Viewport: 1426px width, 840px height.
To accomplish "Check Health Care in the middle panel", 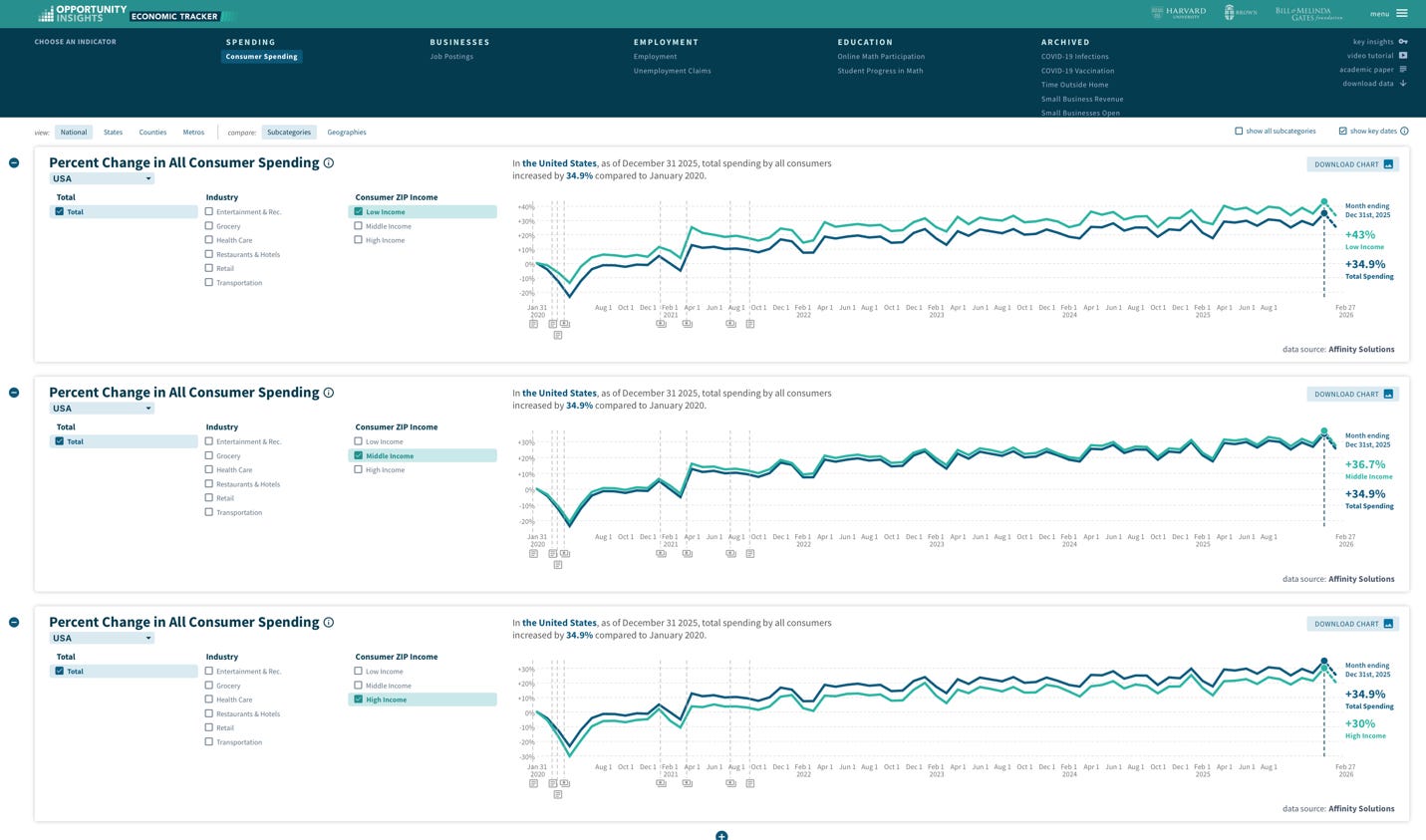I will tap(209, 469).
